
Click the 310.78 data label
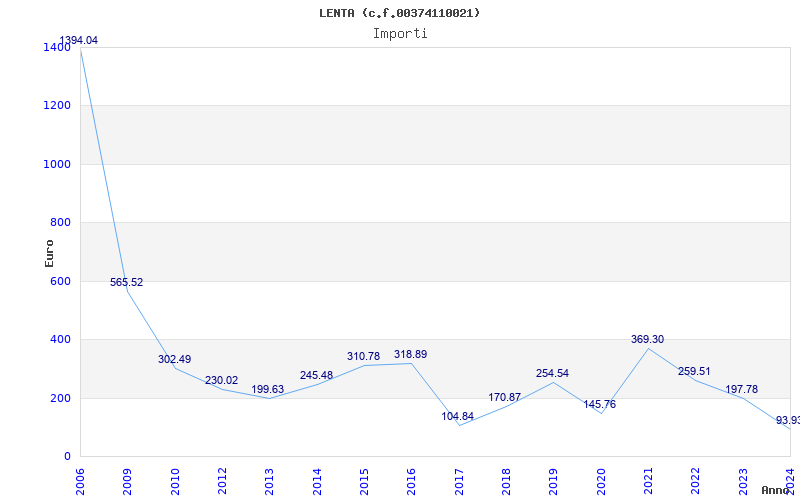pyautogui.click(x=363, y=357)
